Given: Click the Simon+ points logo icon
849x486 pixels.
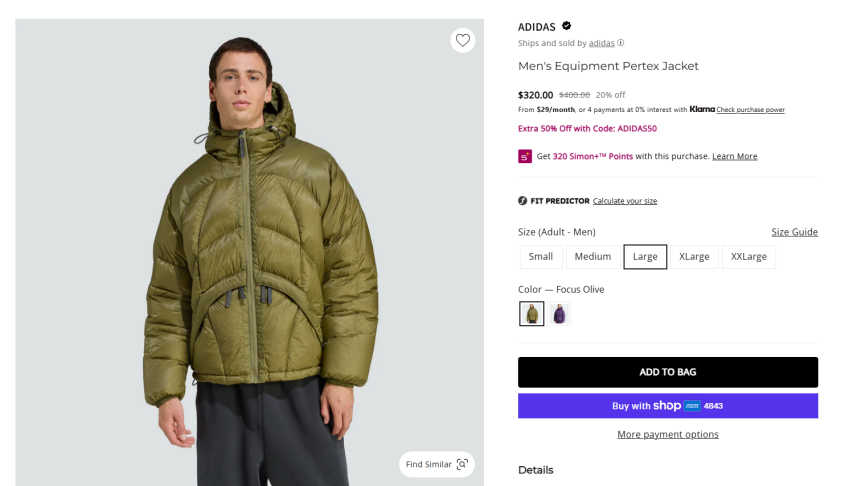Looking at the screenshot, I should [x=525, y=156].
